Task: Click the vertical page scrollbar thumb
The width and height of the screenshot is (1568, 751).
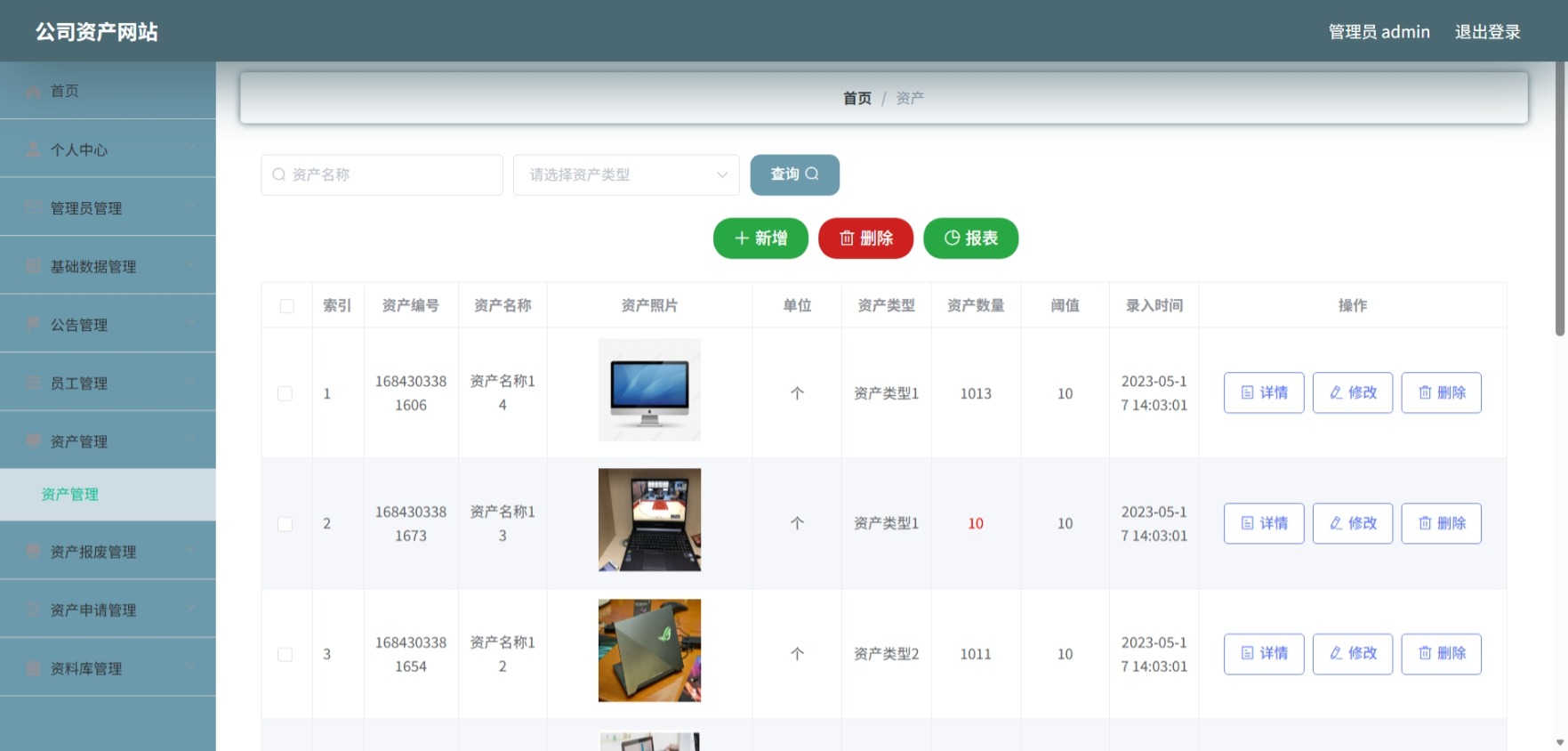Action: click(1560, 199)
